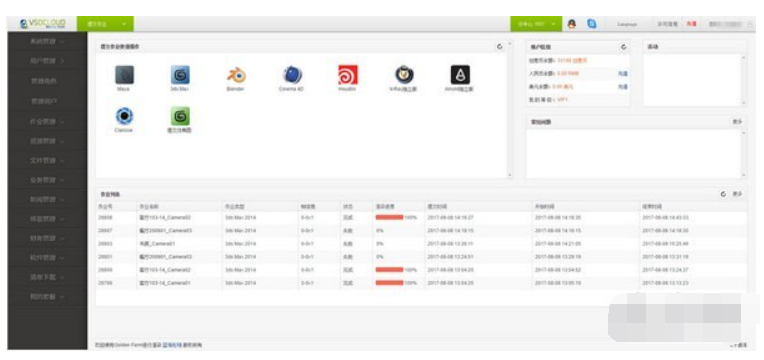Viewport: 764px width, 360px height.
Task: Open the Clarisse submission icon
Action: tap(124, 116)
